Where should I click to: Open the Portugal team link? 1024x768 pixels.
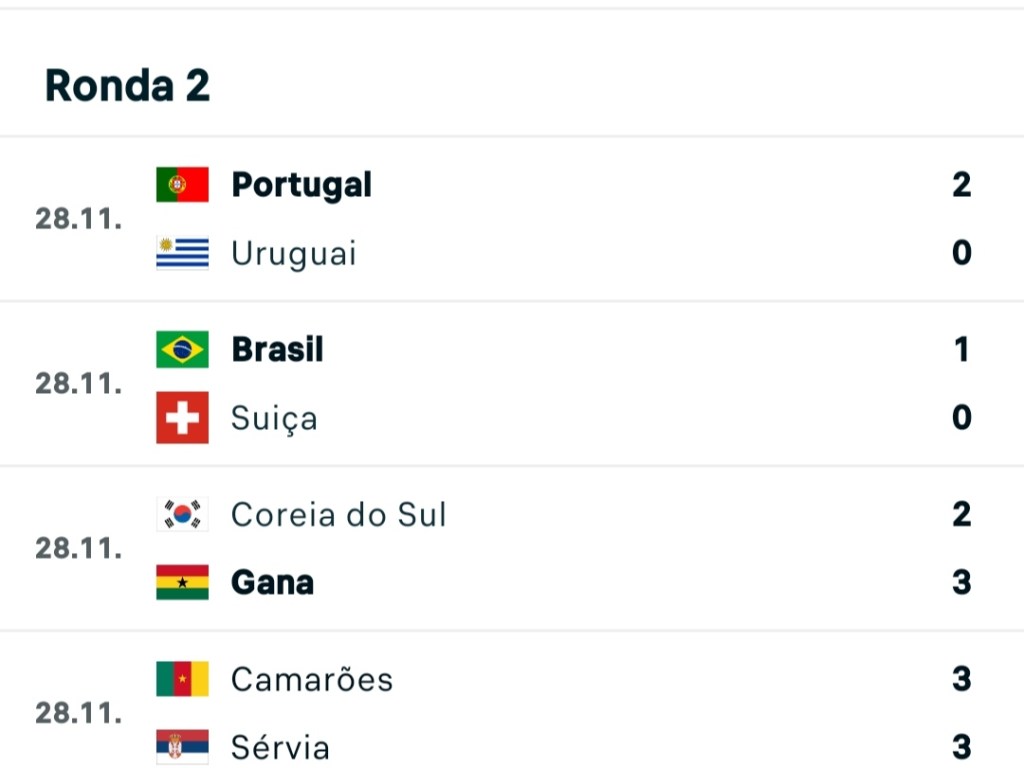(301, 185)
